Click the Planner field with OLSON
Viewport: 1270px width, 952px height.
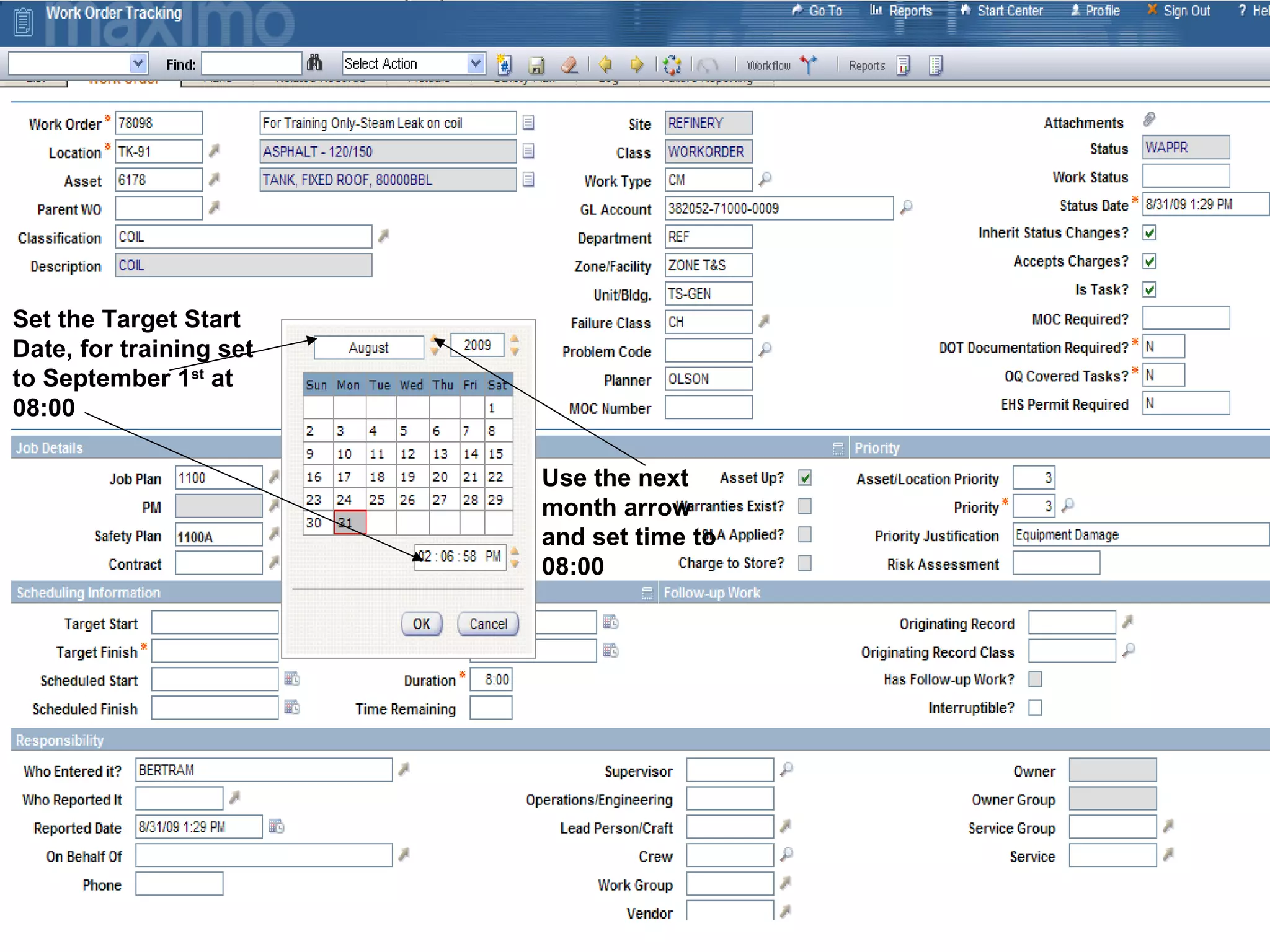tap(709, 379)
